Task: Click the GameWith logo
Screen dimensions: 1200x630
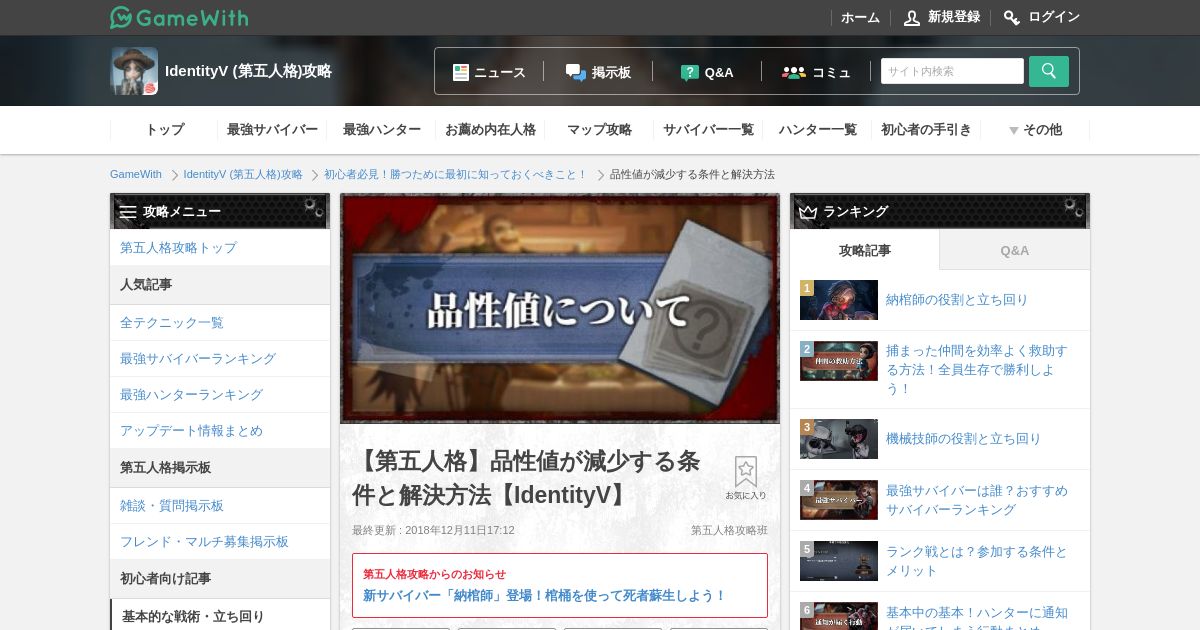Action: click(179, 17)
